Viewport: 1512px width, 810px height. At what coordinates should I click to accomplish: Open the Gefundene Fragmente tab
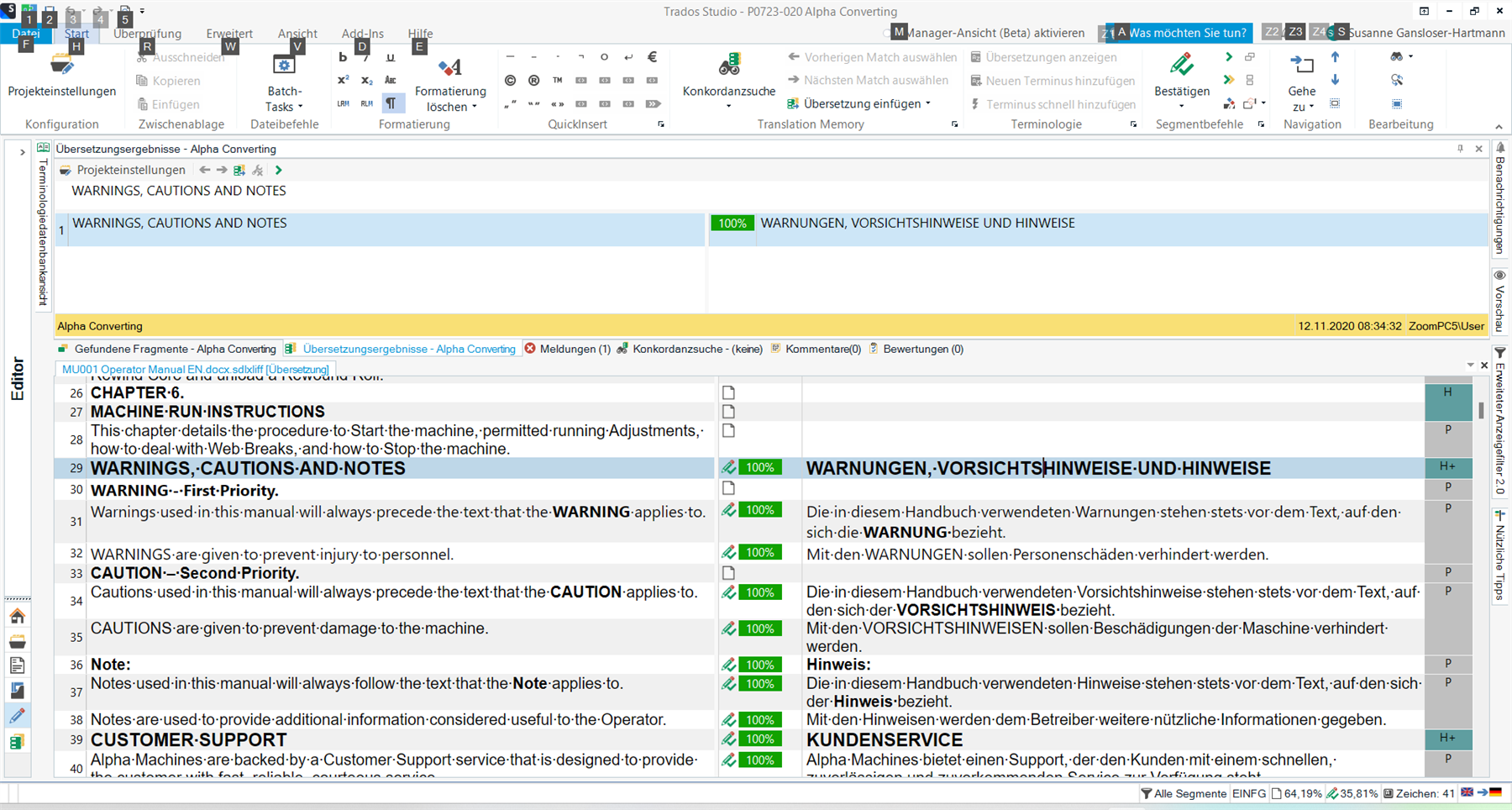click(x=167, y=349)
